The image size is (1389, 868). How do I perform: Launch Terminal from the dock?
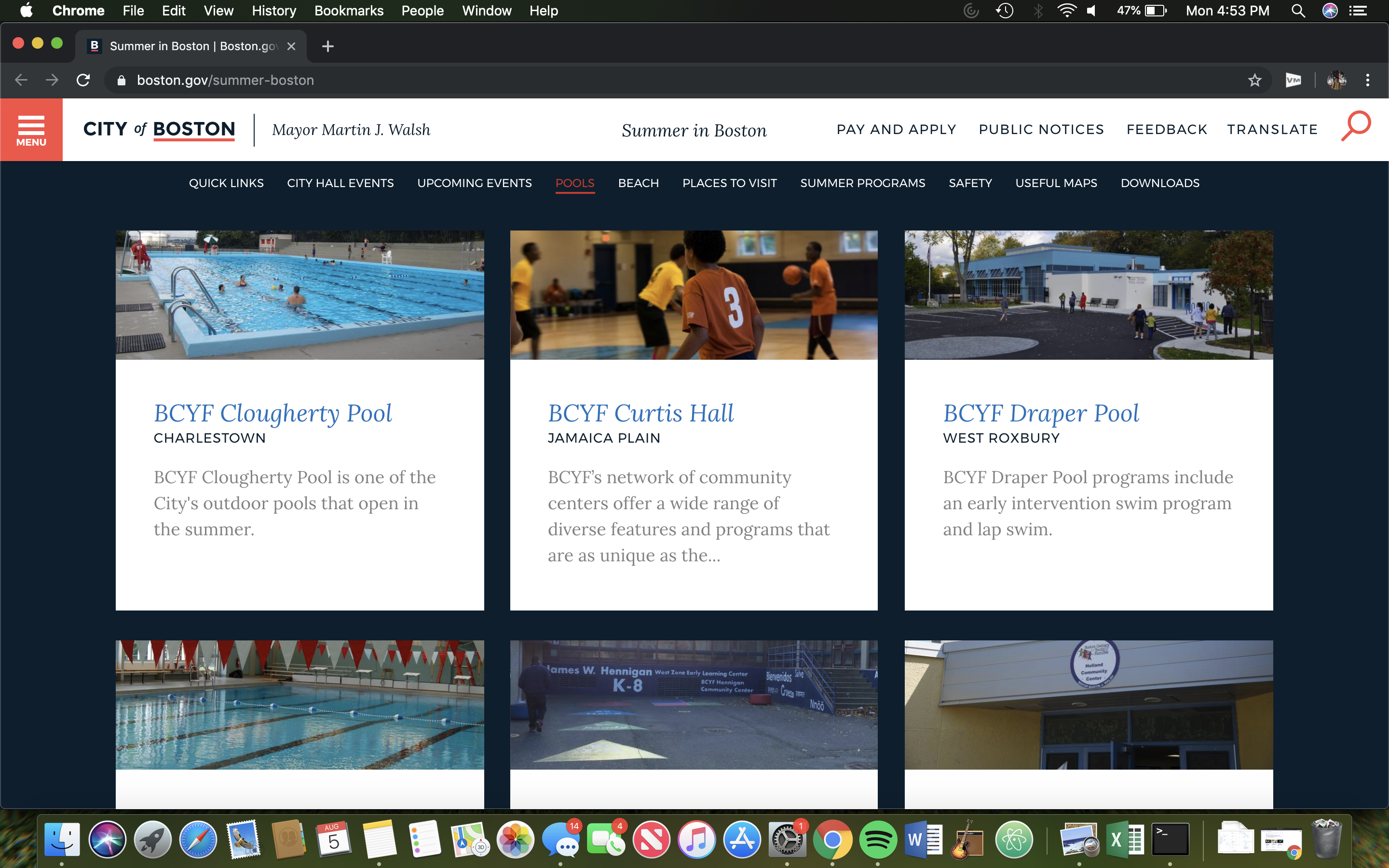[1171, 840]
